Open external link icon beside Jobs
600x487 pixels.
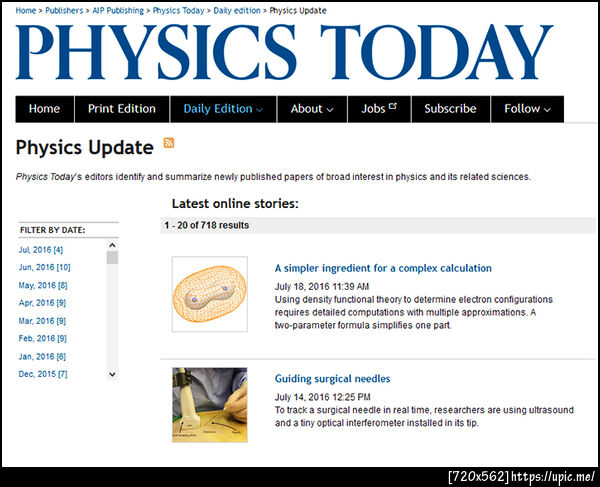click(x=393, y=106)
